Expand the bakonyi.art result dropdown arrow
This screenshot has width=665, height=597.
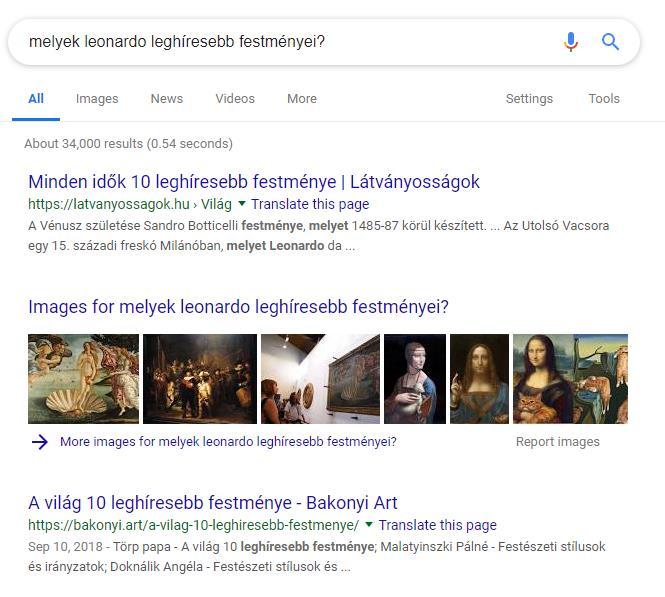pos(369,524)
